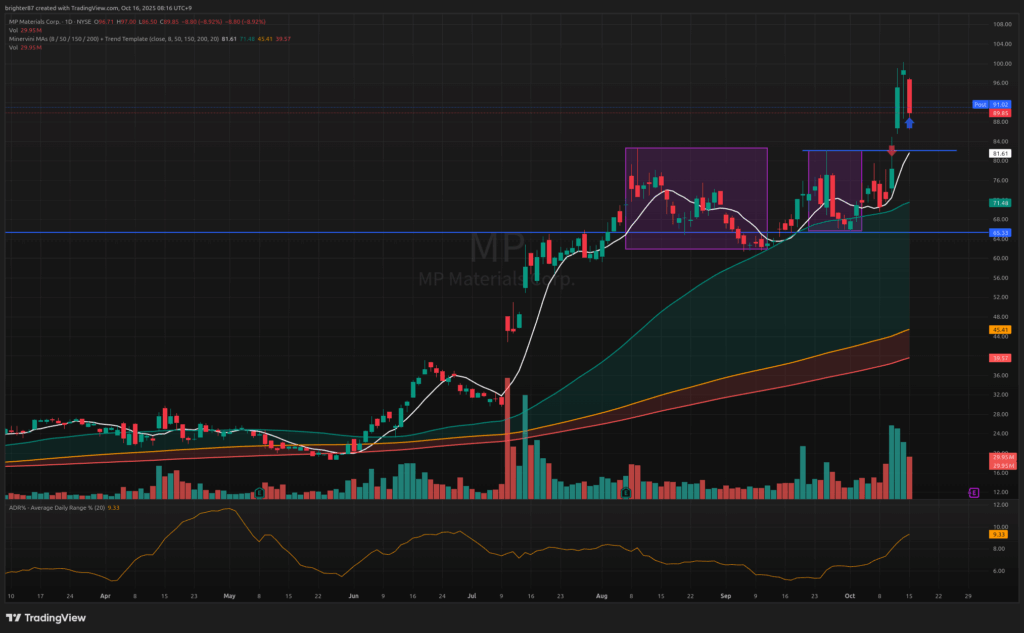1024x633 pixels.
Task: Click the green 71.48 moving average label
Action: [x=999, y=203]
